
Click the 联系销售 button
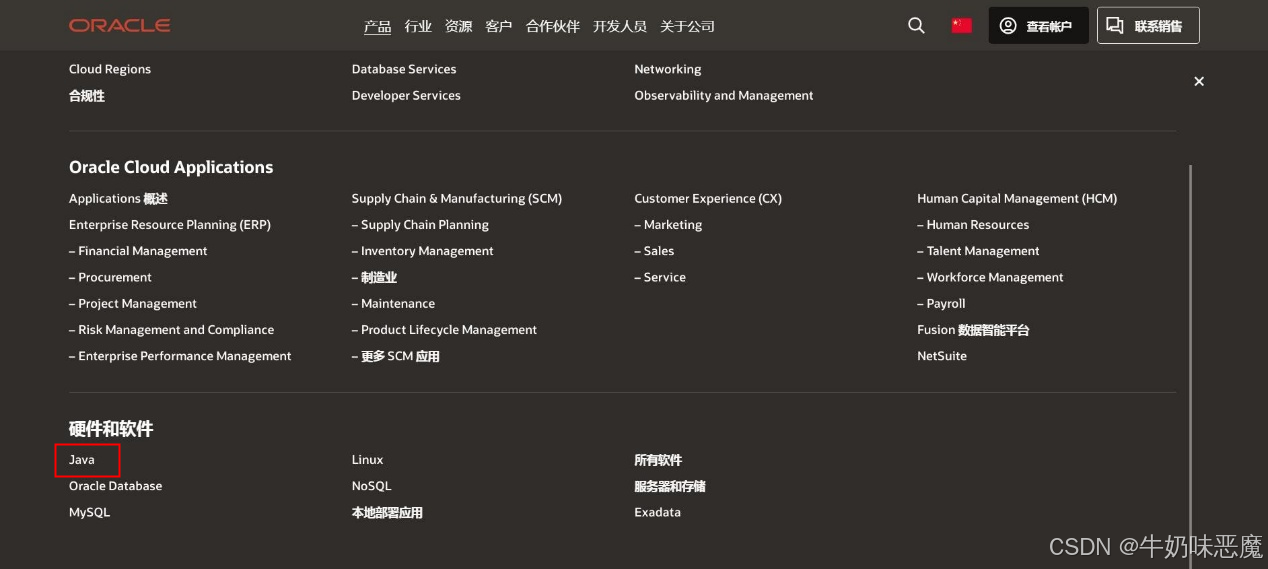click(x=1148, y=25)
